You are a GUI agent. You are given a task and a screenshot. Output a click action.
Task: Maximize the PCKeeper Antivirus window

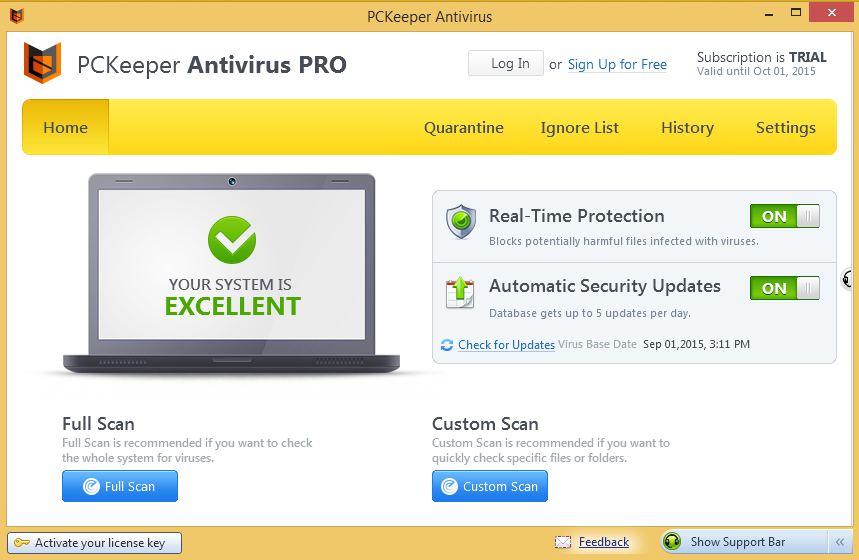click(795, 12)
